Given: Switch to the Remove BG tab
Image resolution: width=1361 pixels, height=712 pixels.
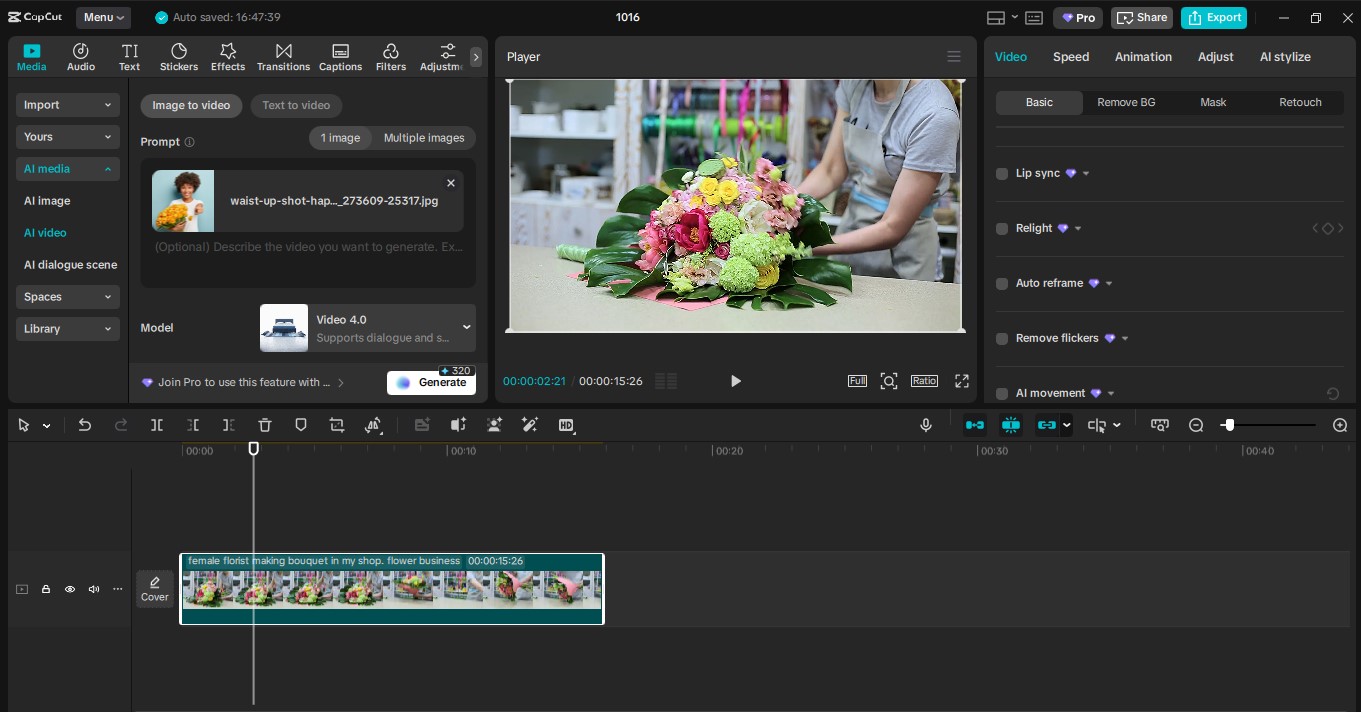Looking at the screenshot, I should pos(1126,102).
